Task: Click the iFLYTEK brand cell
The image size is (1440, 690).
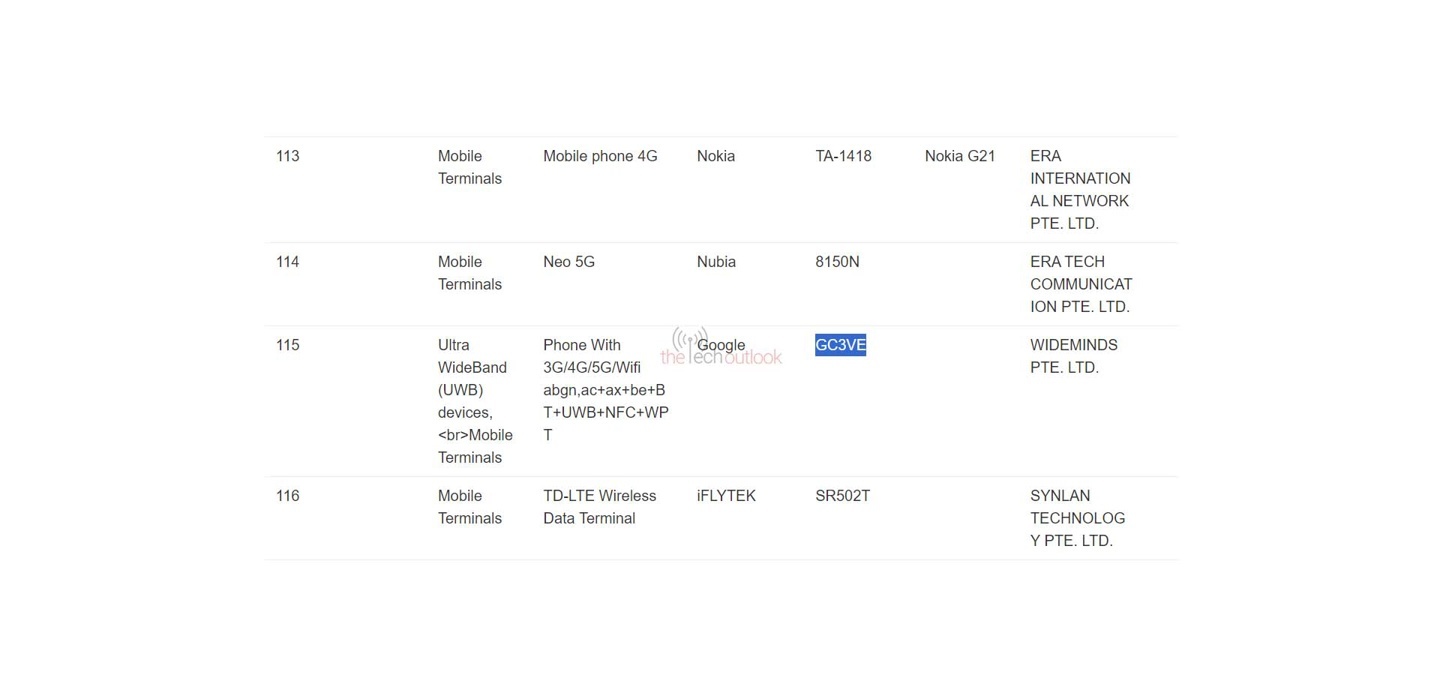Action: pos(726,496)
